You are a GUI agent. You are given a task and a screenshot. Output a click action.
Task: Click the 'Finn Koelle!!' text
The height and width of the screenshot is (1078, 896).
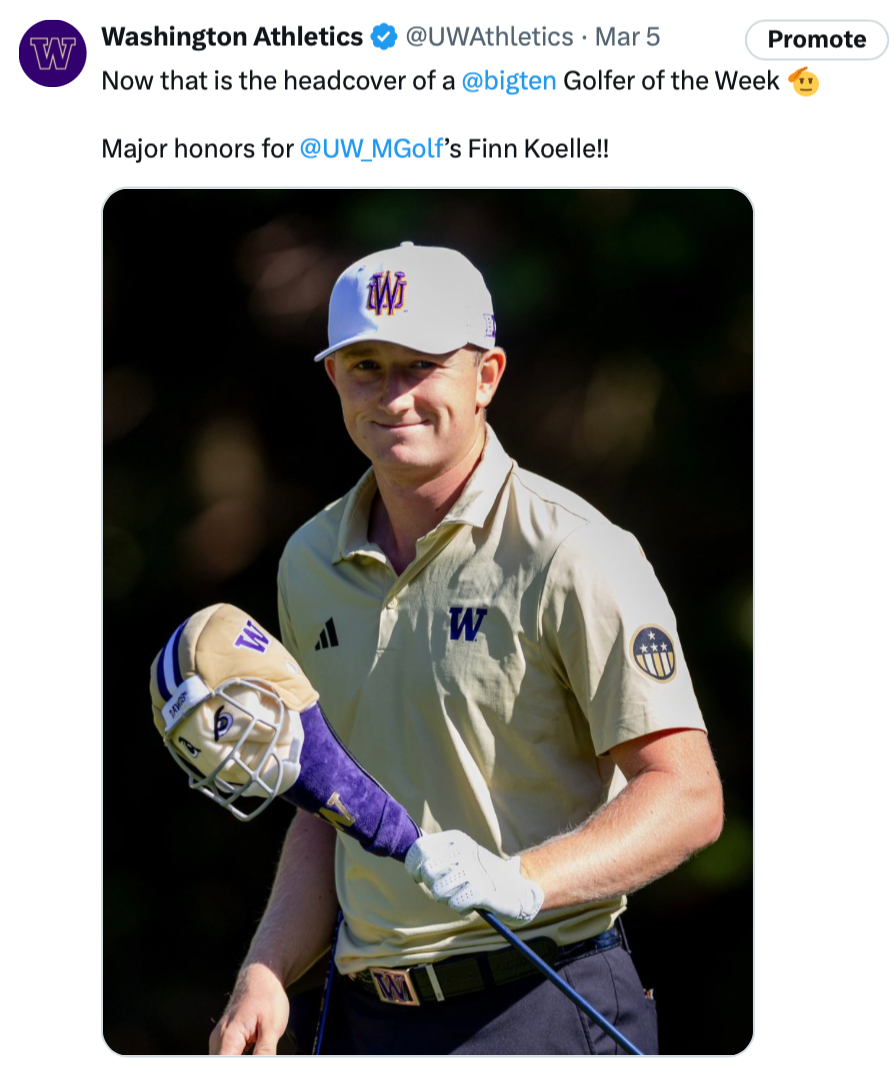[538, 148]
